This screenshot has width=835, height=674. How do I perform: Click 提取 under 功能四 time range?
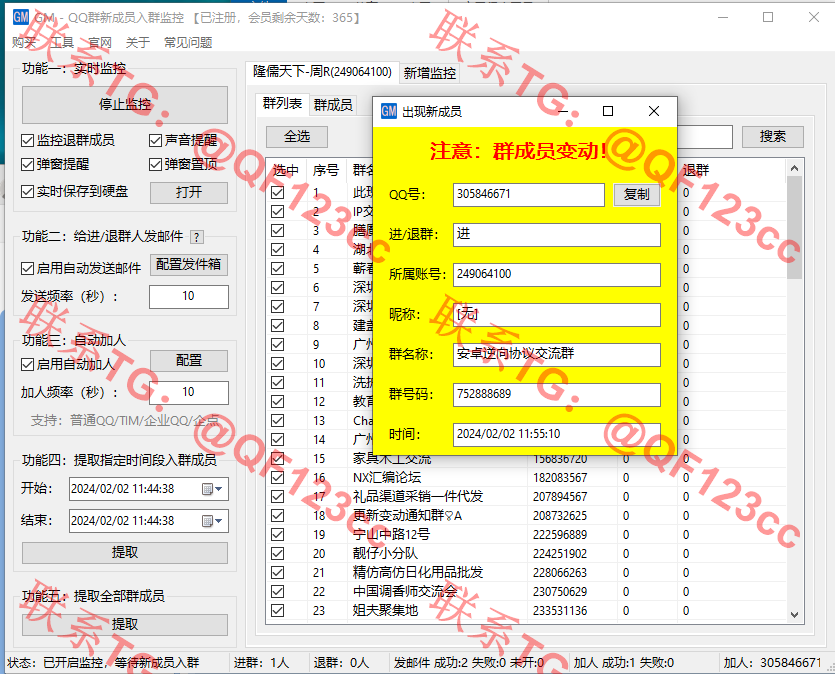pos(125,553)
